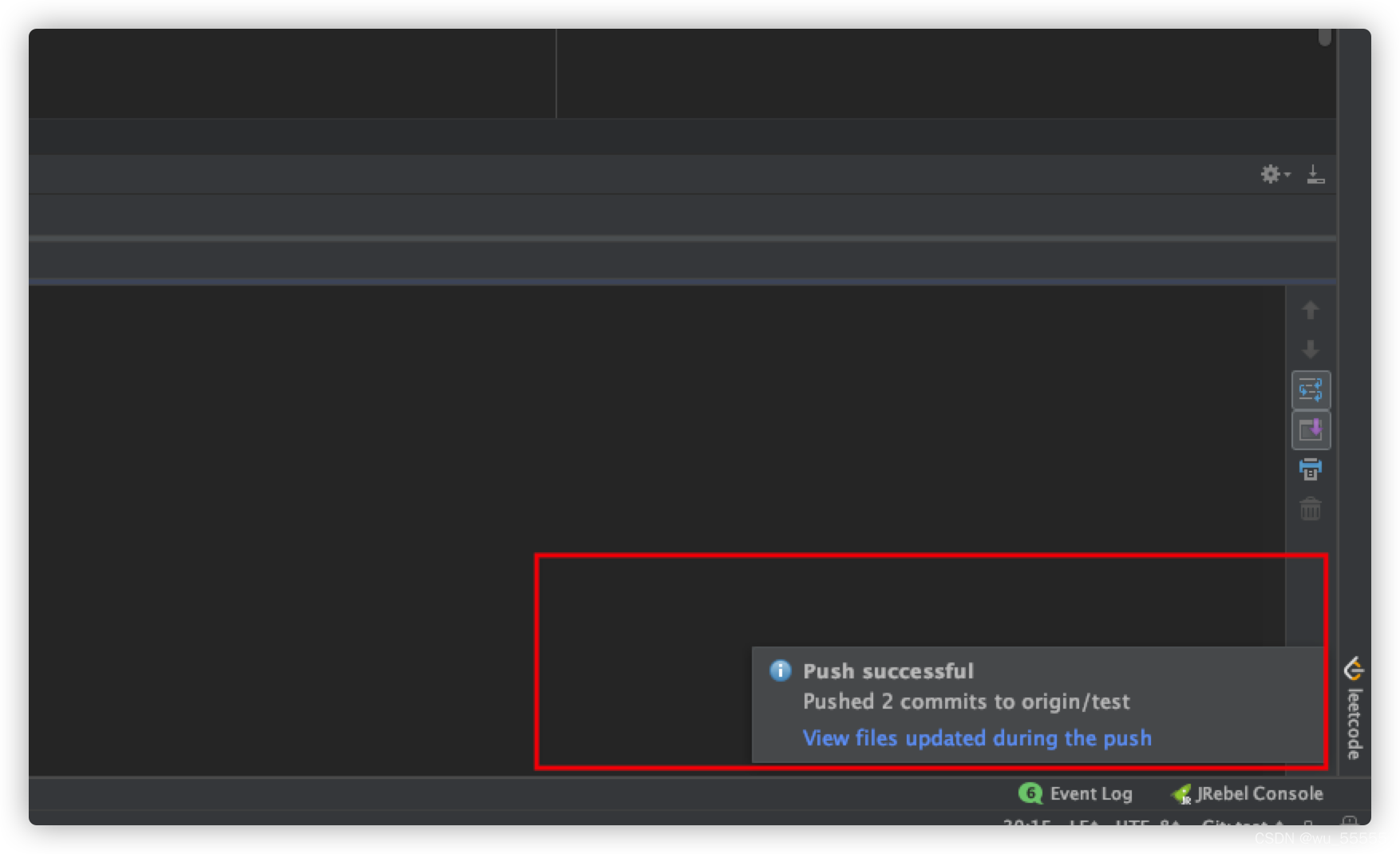Viewport: 1400px width, 854px height.
Task: Click View files updated during the push
Action: (977, 738)
